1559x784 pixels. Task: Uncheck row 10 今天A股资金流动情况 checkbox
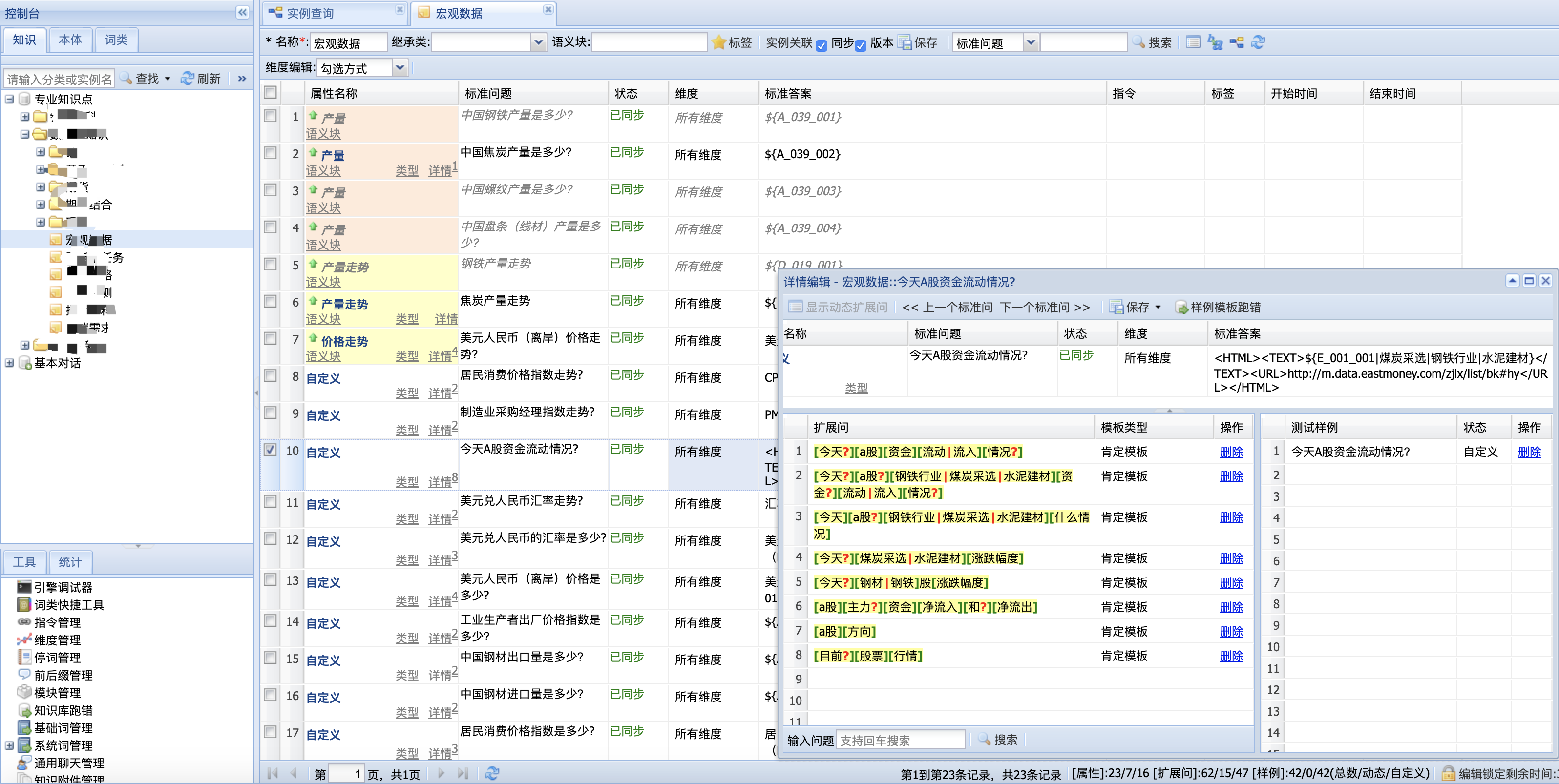point(270,451)
